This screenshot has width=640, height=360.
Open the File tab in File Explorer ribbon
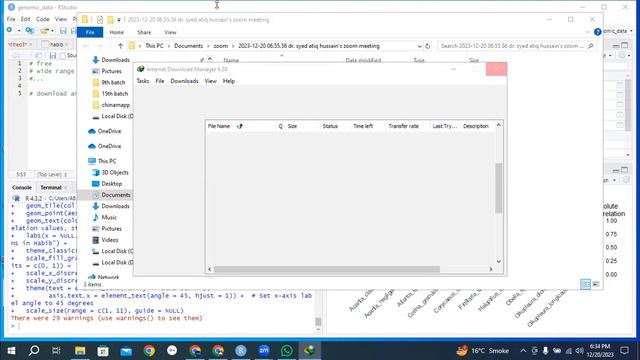click(90, 32)
